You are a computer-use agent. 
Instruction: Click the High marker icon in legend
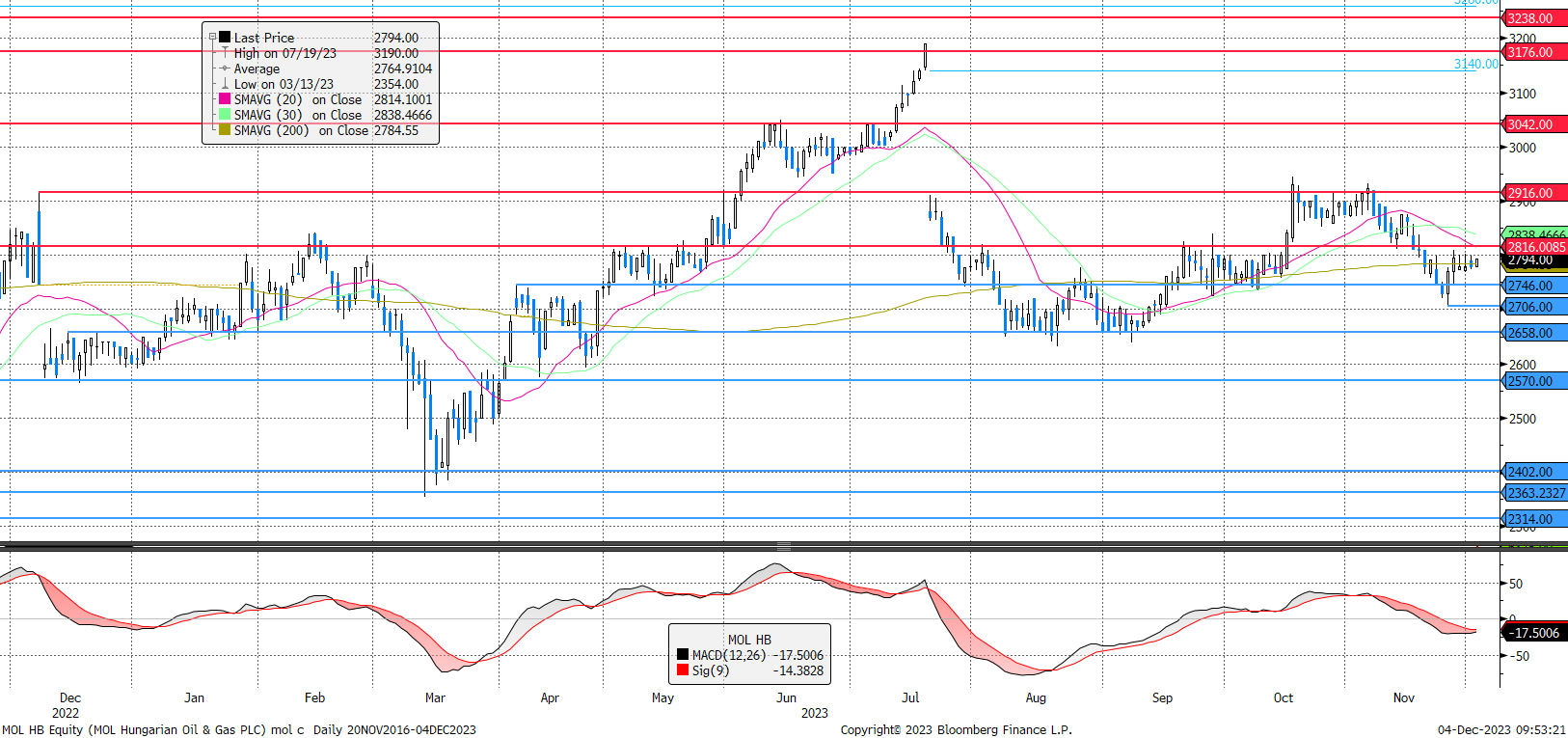[225, 53]
